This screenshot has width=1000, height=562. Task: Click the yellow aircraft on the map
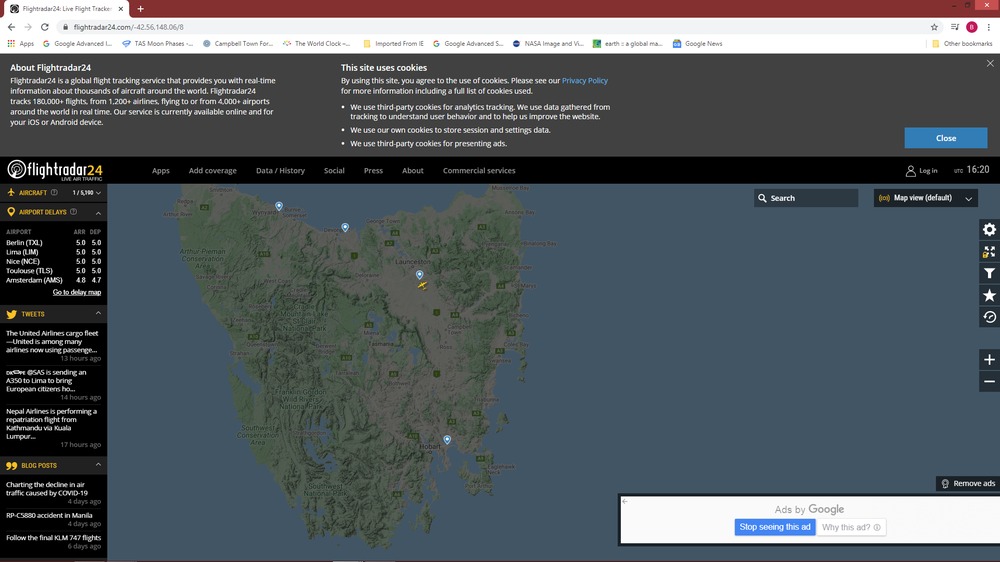(423, 286)
